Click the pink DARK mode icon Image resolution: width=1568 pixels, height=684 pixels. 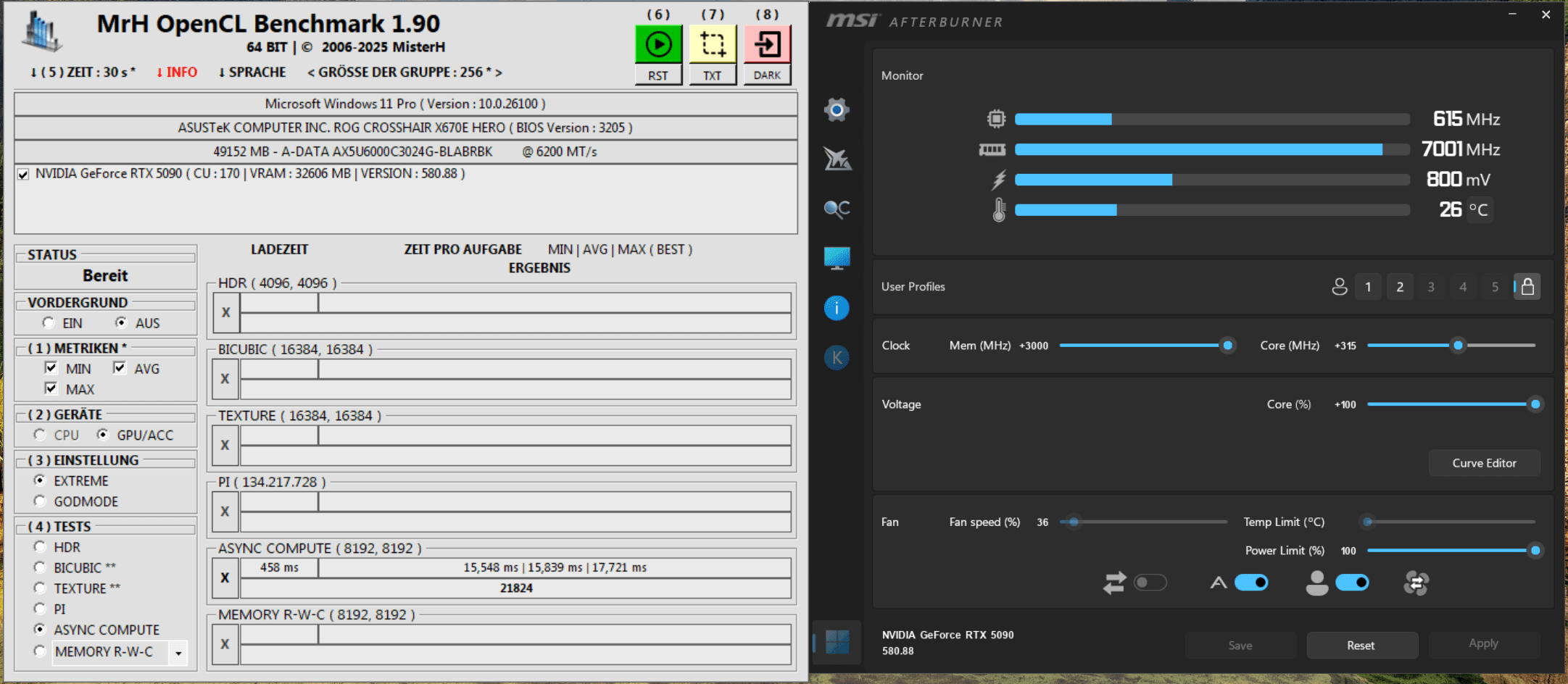[x=767, y=44]
